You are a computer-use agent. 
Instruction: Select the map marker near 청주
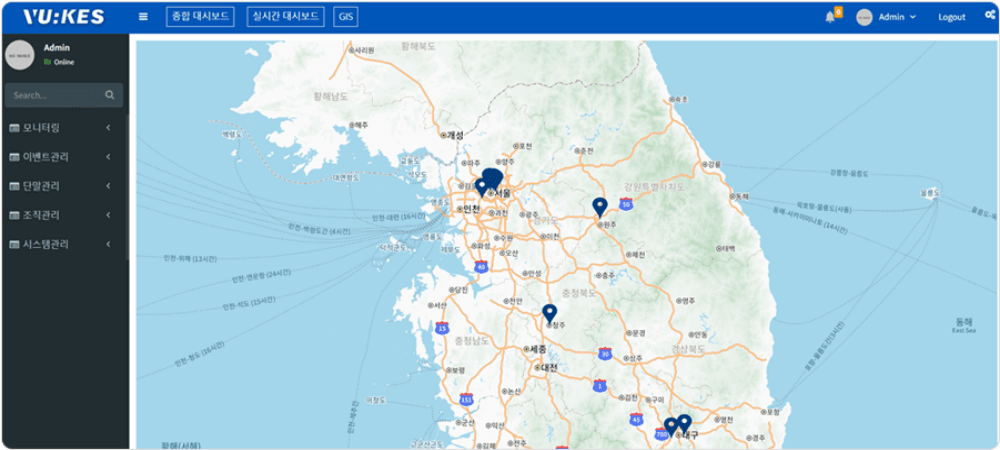point(549,313)
